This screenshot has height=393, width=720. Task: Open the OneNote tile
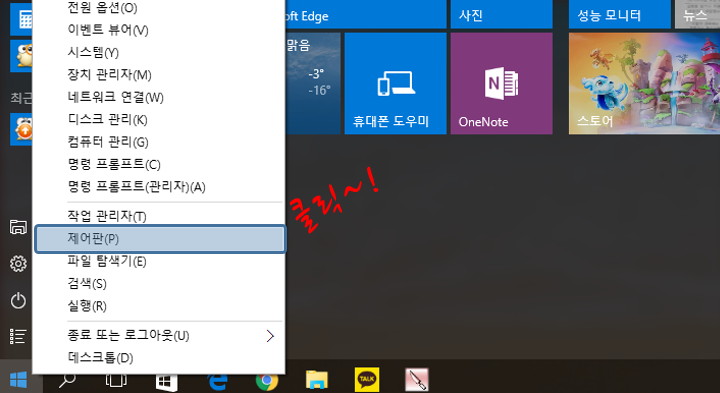(x=501, y=84)
